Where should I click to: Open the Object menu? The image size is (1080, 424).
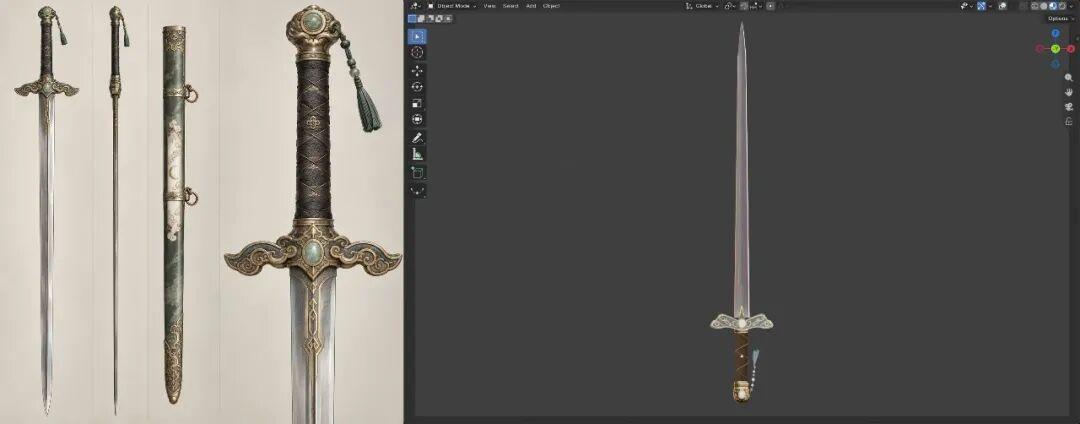pyautogui.click(x=551, y=6)
